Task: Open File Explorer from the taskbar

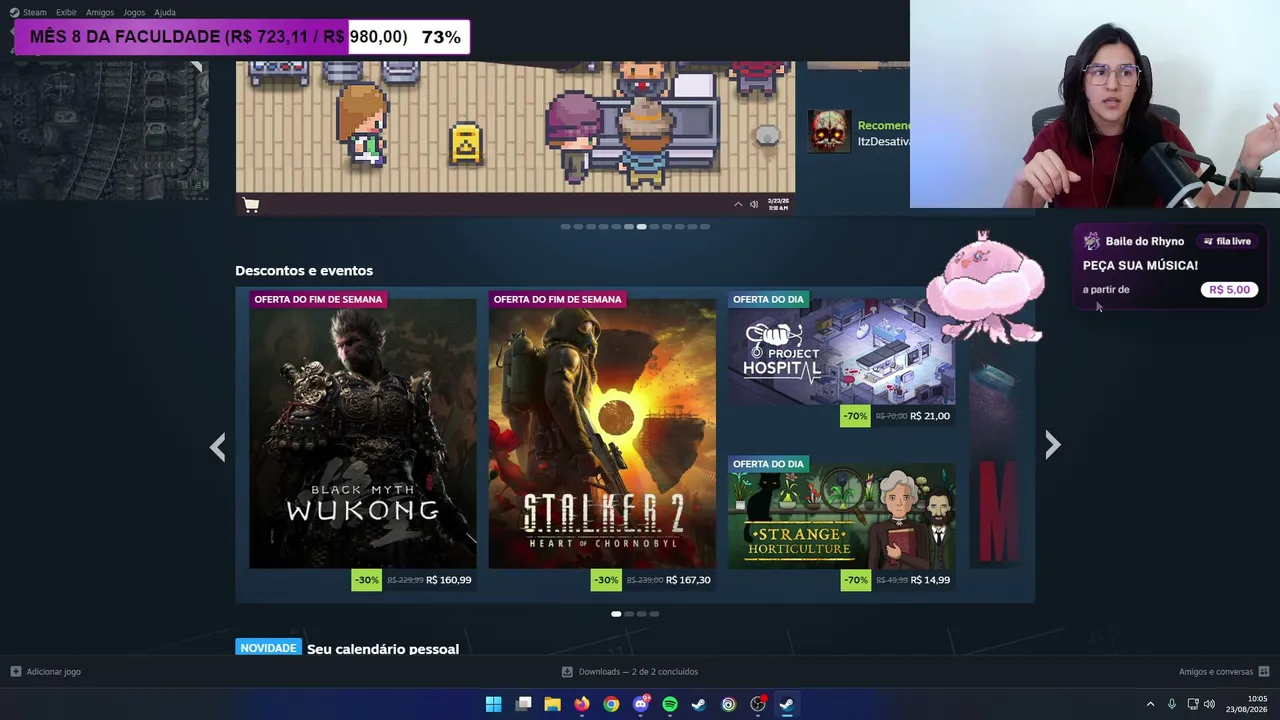Action: tap(552, 704)
